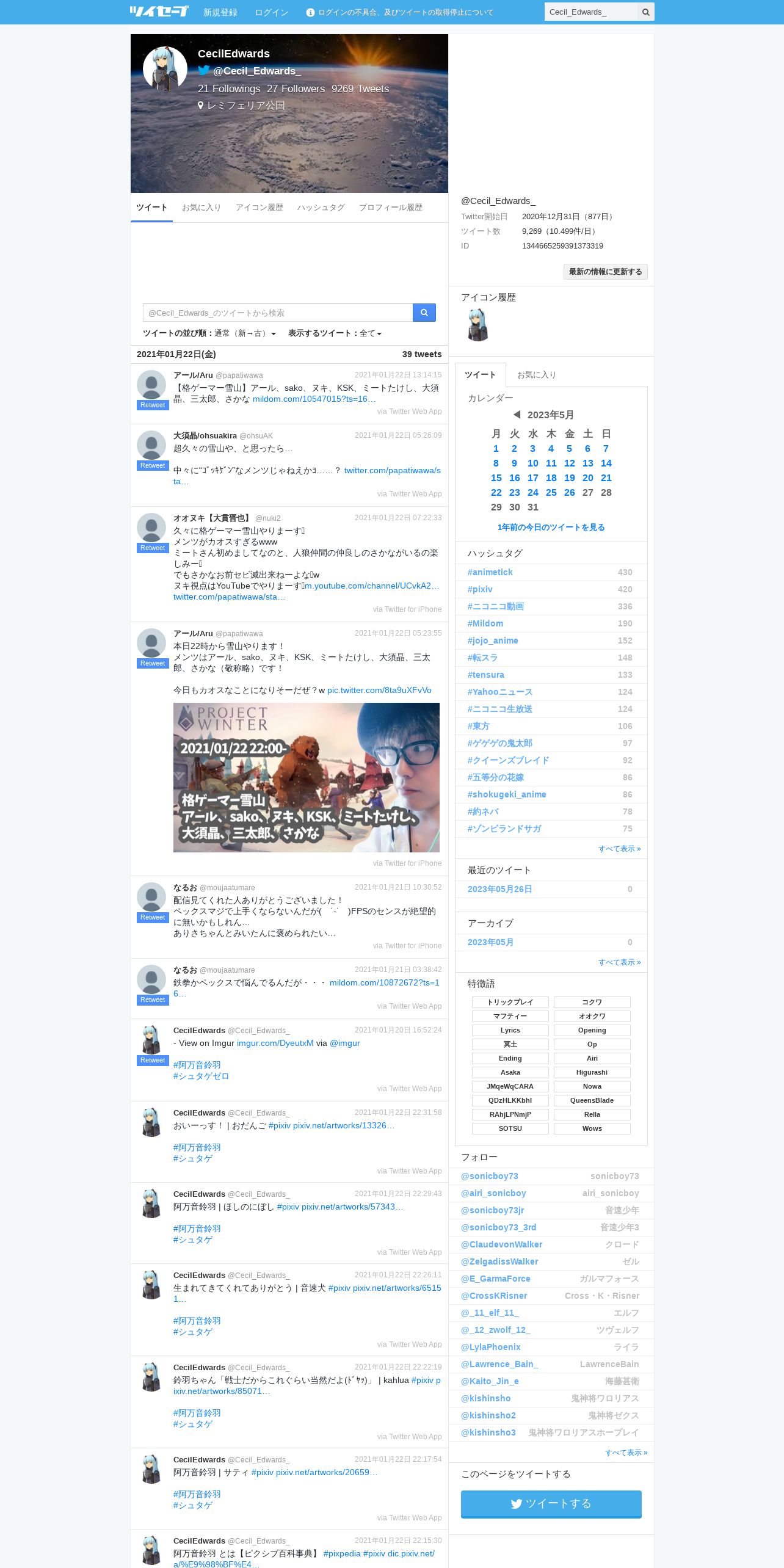Open followed account @Lawrence_Bain_
Image resolution: width=784 pixels, height=1568 pixels.
(x=499, y=1364)
